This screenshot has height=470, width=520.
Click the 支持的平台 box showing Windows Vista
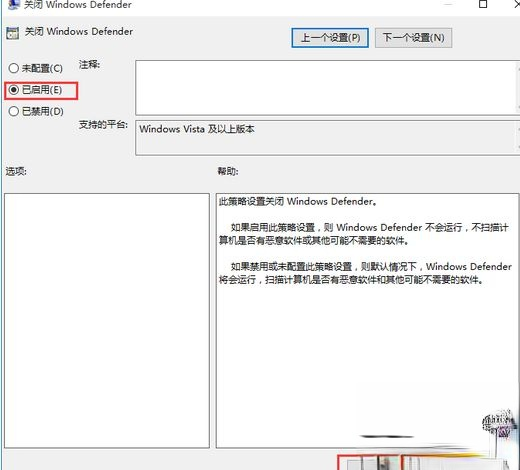(x=327, y=138)
